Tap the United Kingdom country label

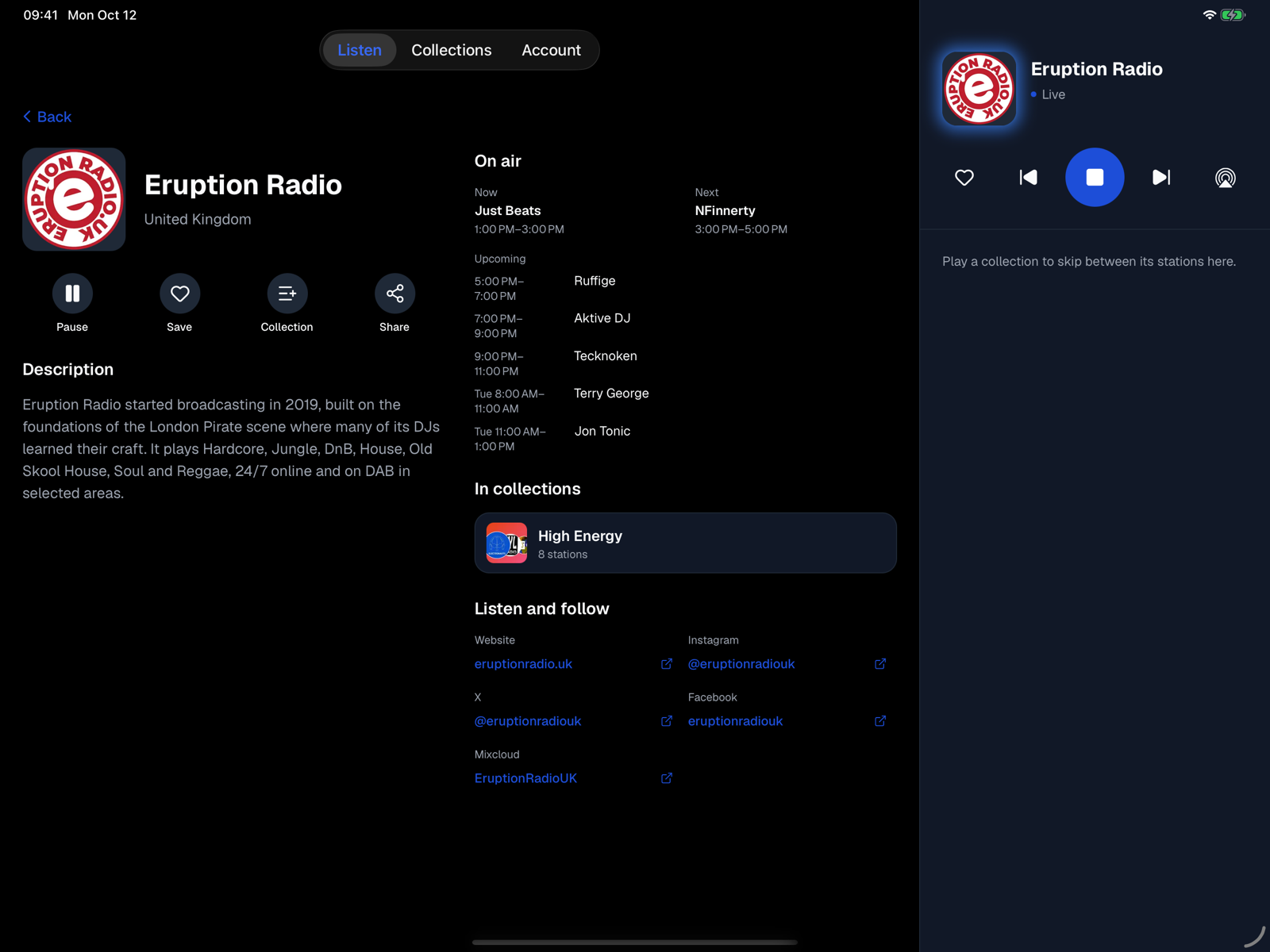tap(198, 220)
